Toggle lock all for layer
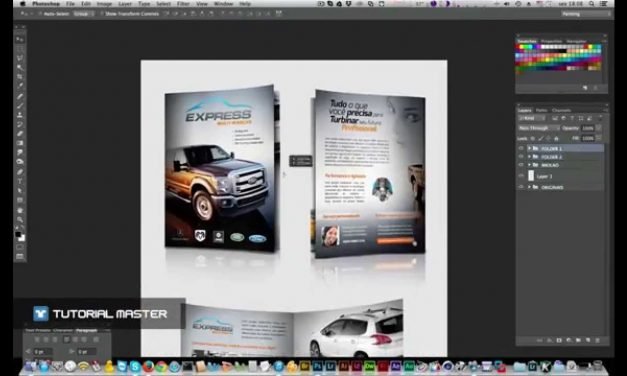Screen dimensions: 627x376 (x=556, y=138)
